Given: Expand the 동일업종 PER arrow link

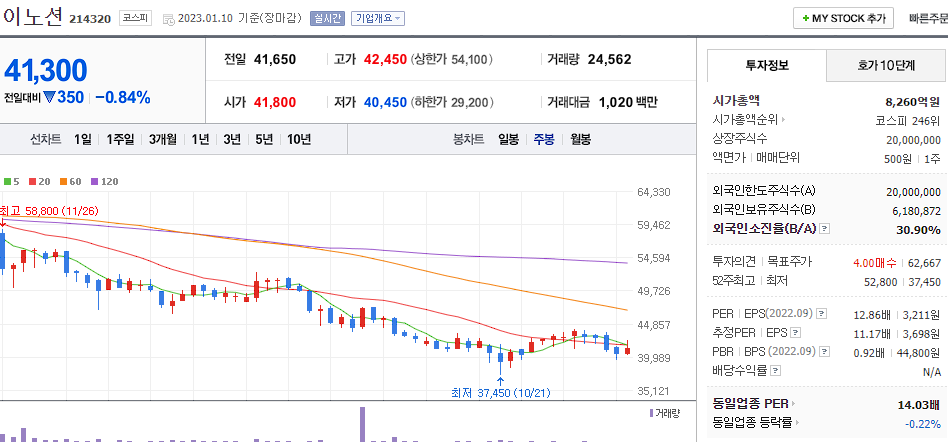Looking at the screenshot, I should click(793, 405).
